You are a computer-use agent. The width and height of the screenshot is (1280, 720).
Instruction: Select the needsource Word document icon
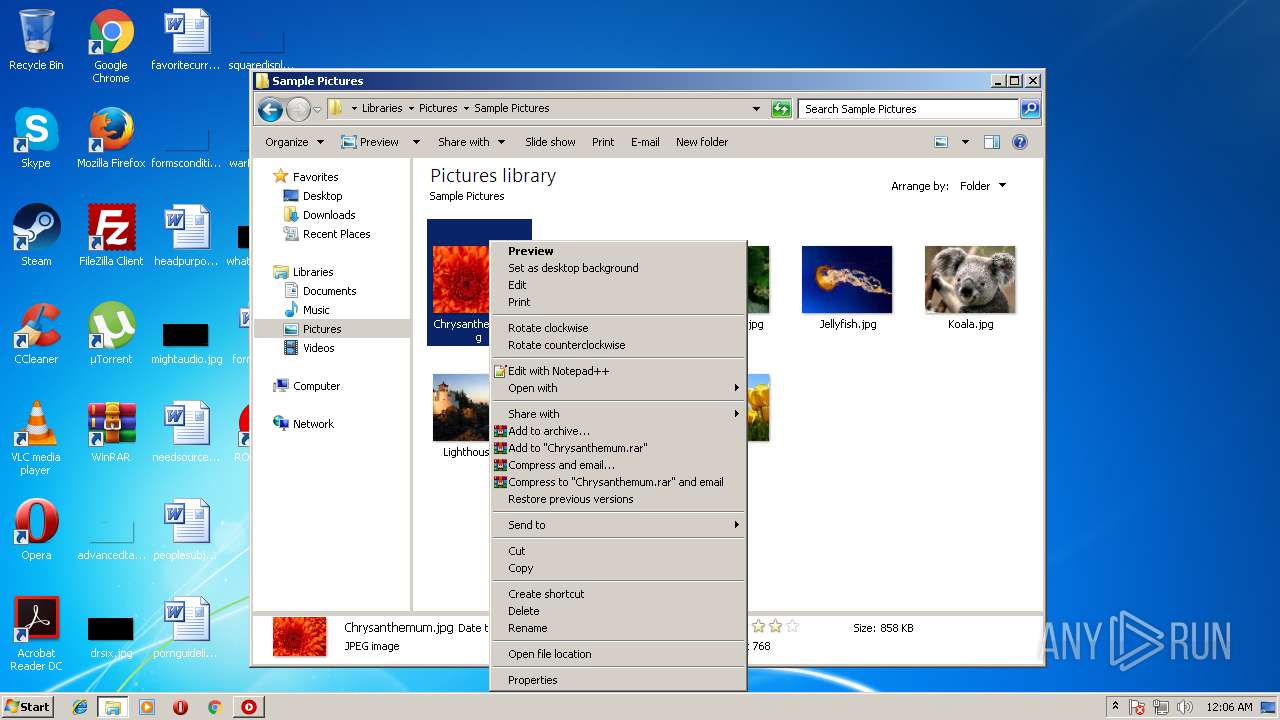pos(186,432)
